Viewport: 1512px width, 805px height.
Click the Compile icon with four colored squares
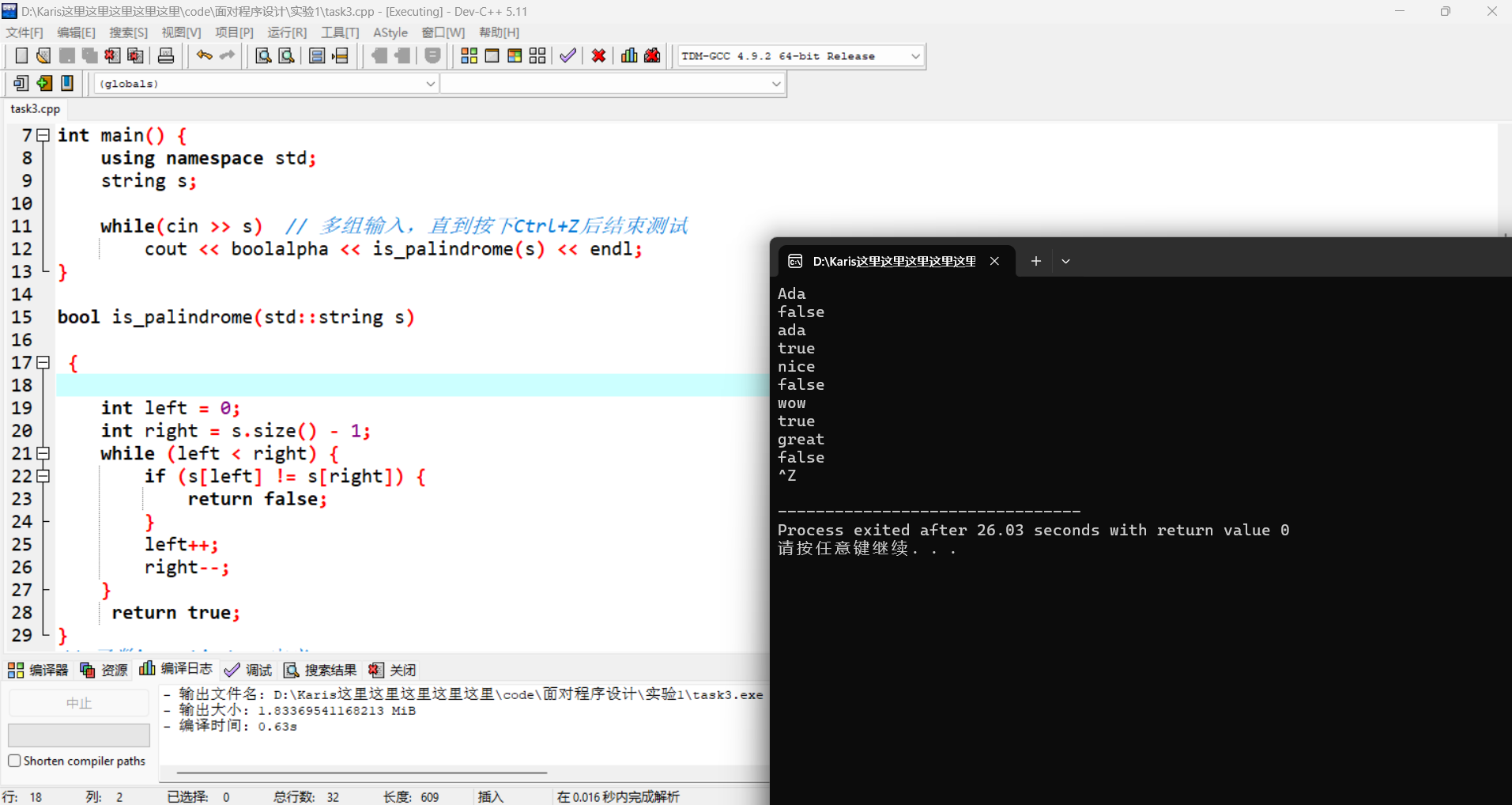coord(469,55)
